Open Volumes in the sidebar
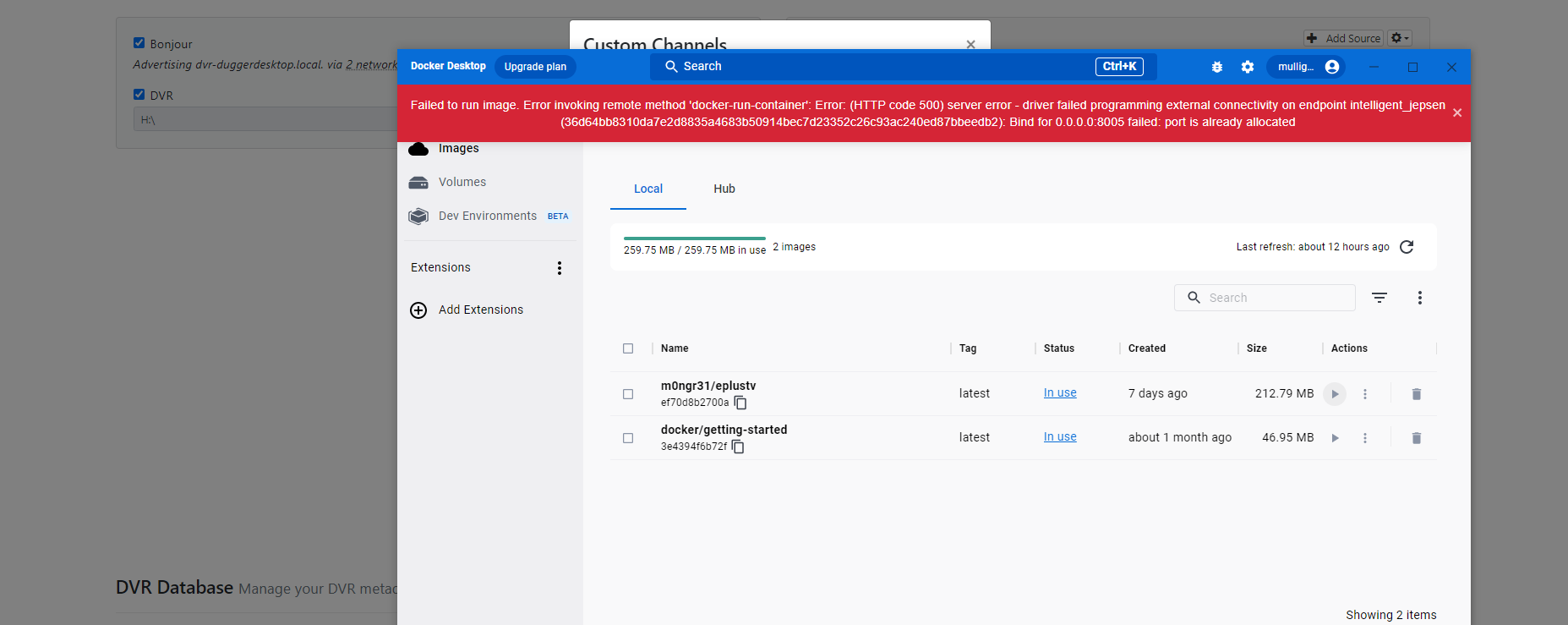The width and height of the screenshot is (1568, 625). (462, 182)
